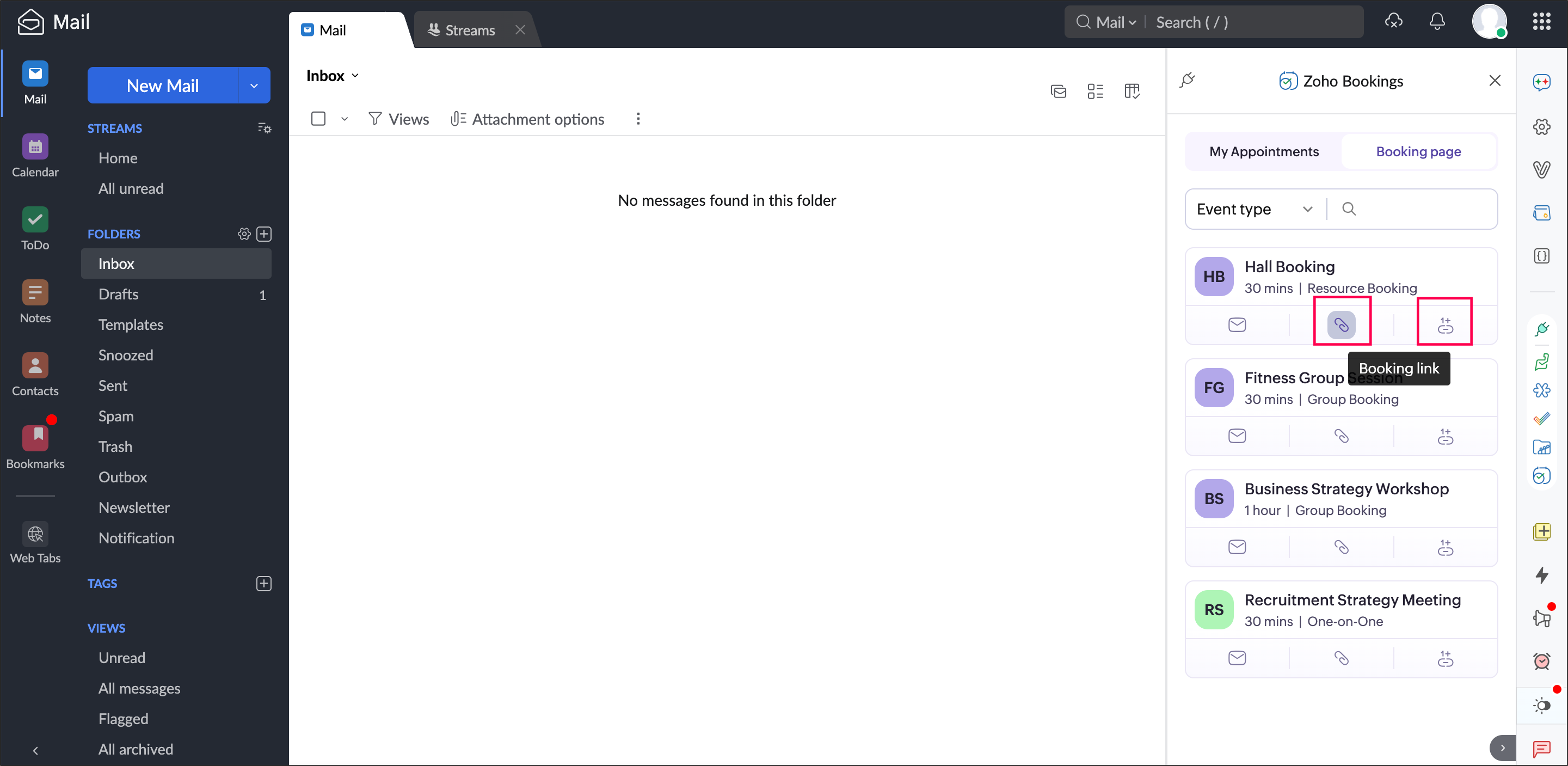Viewport: 1568px width, 766px height.
Task: Click the New Mail button
Action: 163,85
